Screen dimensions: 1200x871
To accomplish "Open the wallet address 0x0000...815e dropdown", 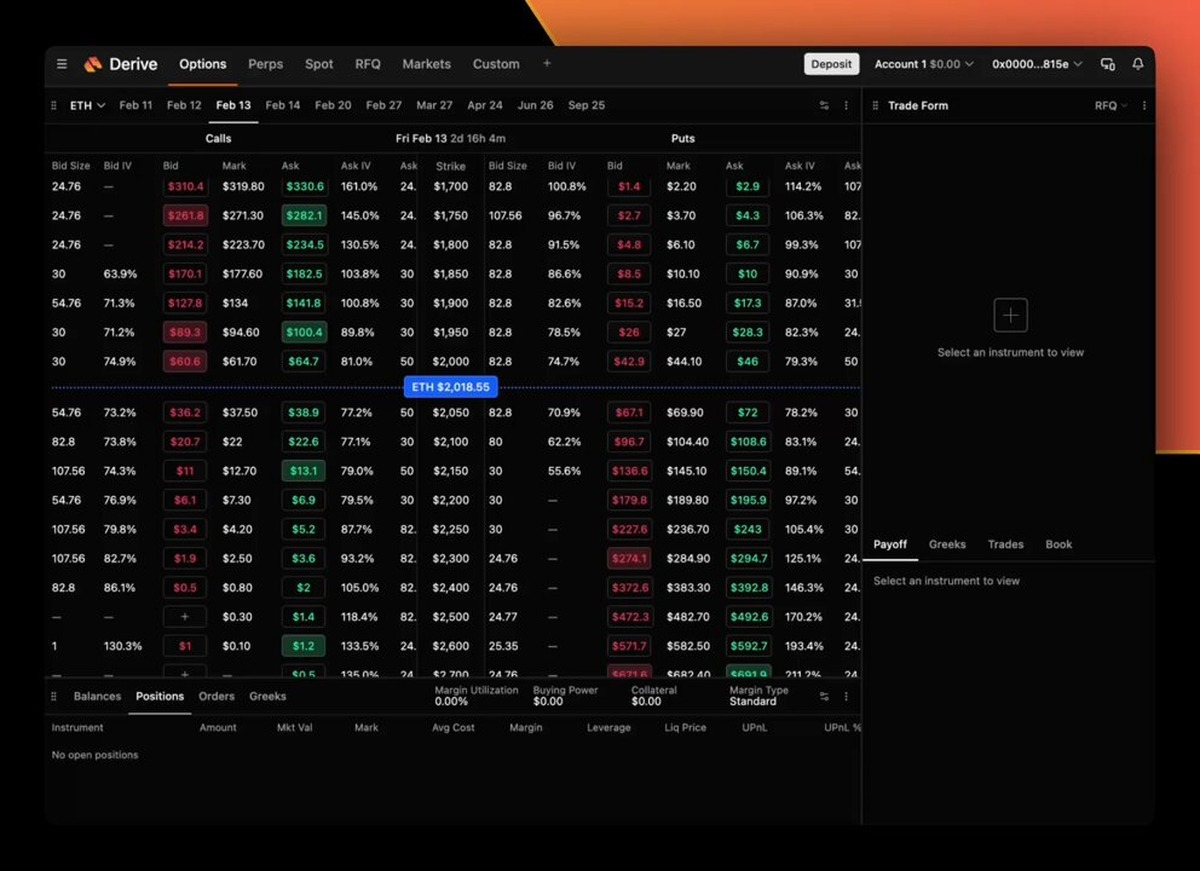I will coord(1037,64).
